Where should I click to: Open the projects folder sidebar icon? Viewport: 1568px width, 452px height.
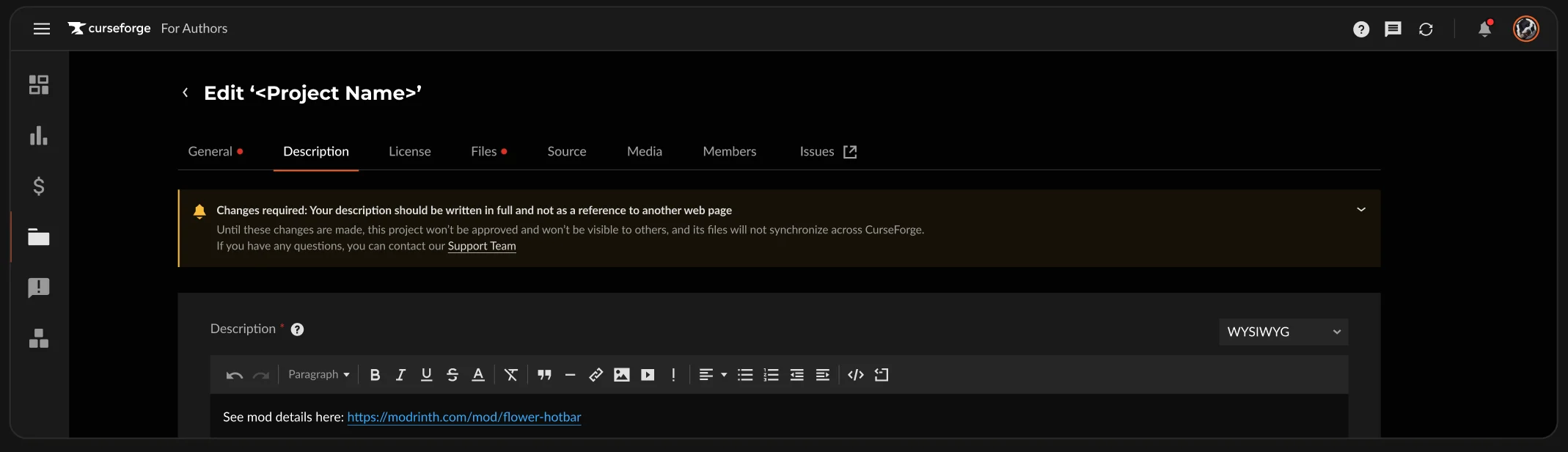pos(39,237)
